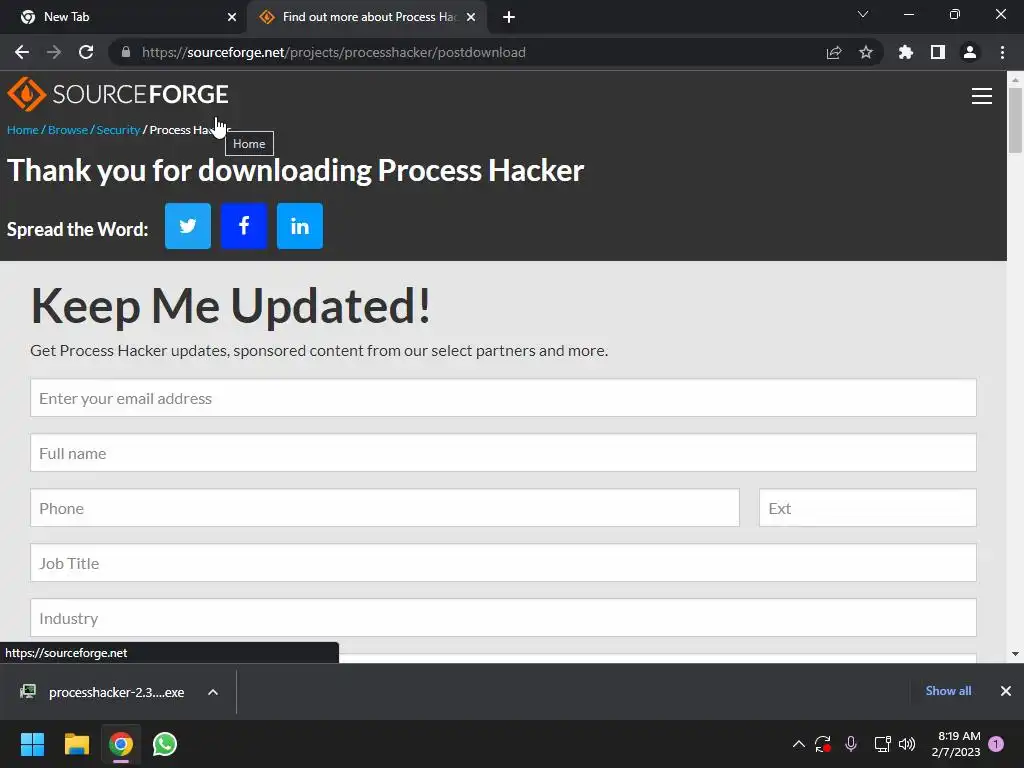Focus the email address field
Screen dimensions: 1024x768
tap(504, 398)
